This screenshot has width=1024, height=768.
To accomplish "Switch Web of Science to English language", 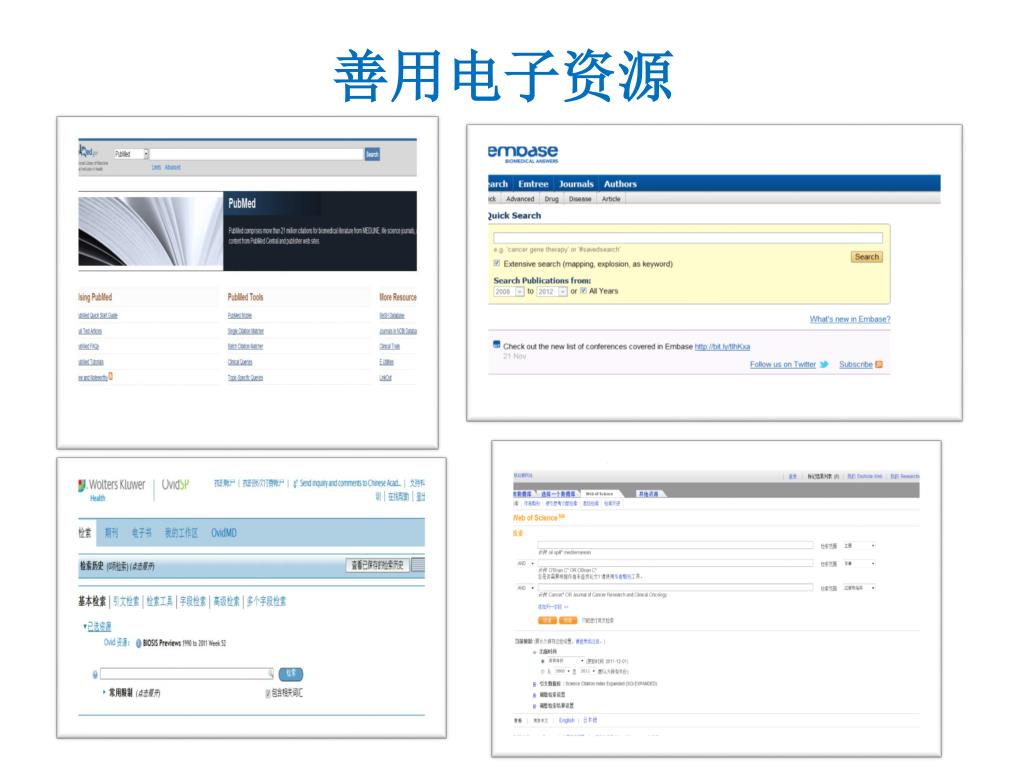I will coord(567,720).
